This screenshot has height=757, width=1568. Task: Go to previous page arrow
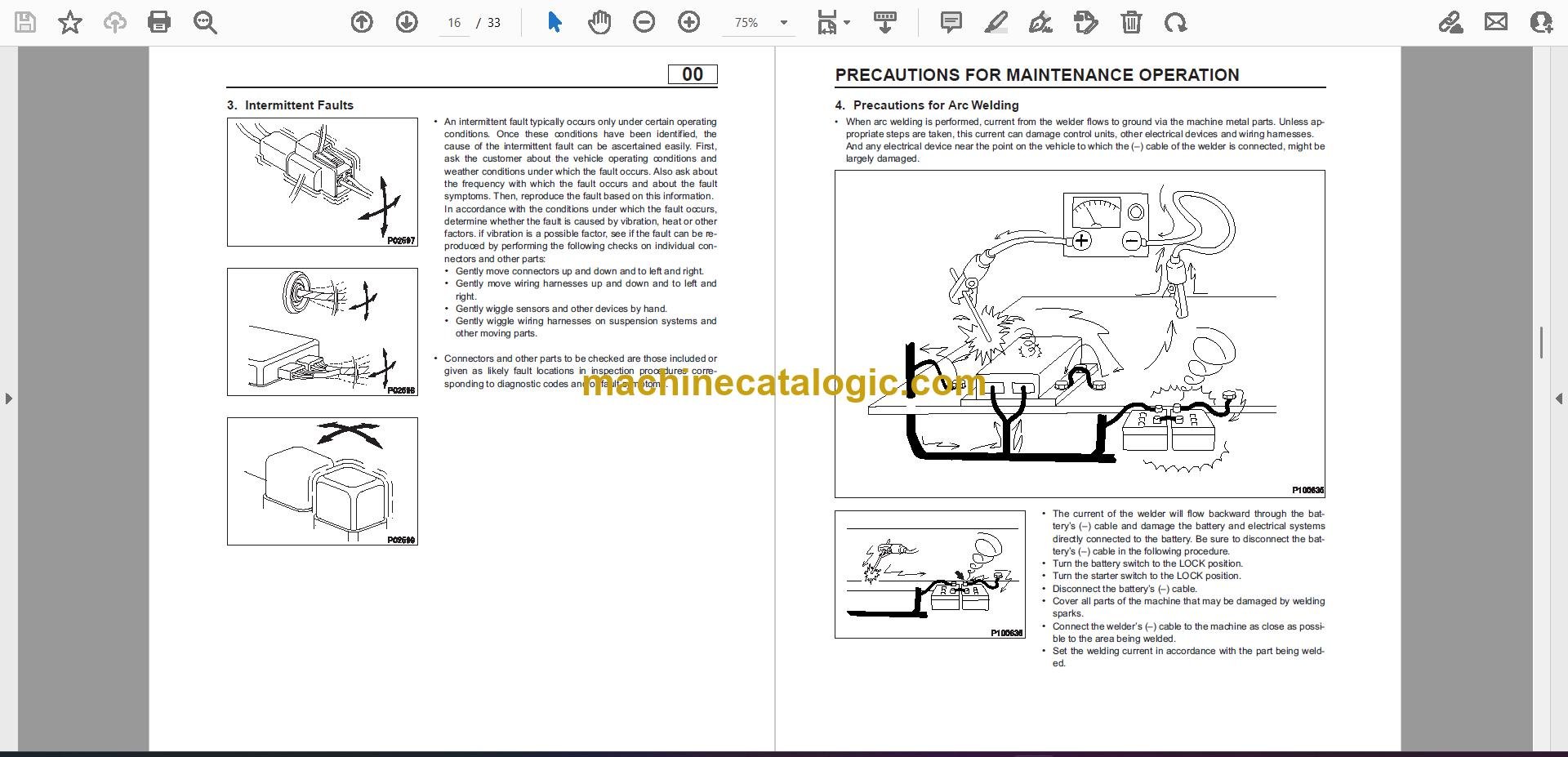tap(362, 22)
